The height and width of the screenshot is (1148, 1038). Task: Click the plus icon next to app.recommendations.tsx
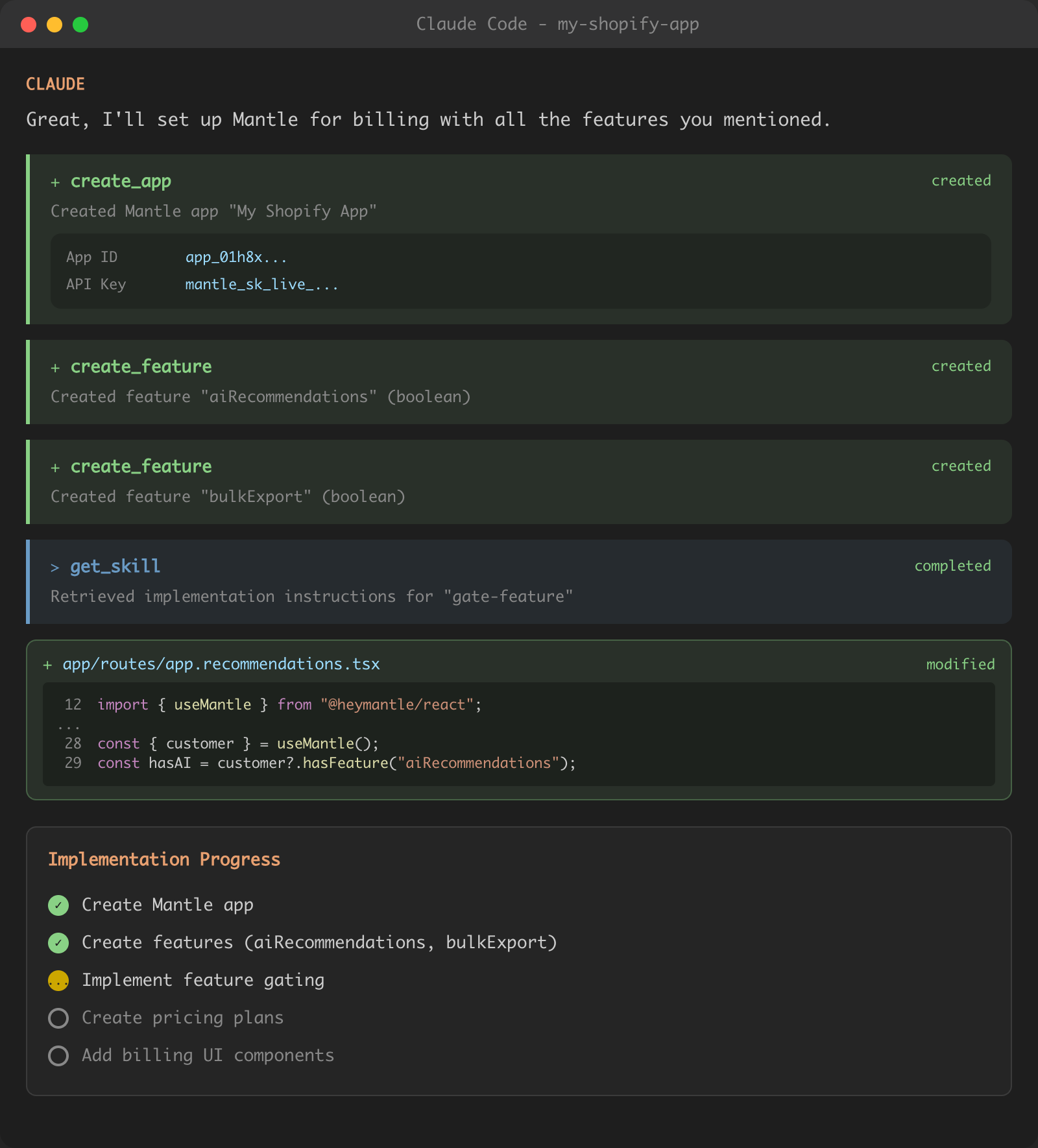click(47, 664)
